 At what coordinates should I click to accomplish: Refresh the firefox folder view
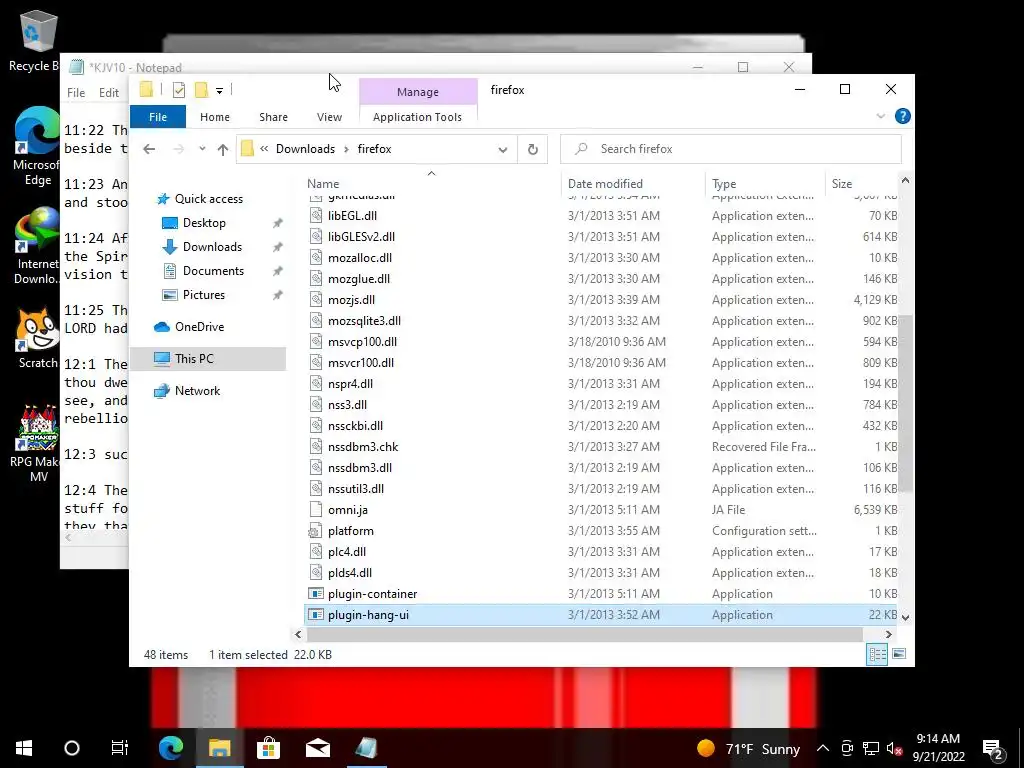(x=532, y=149)
